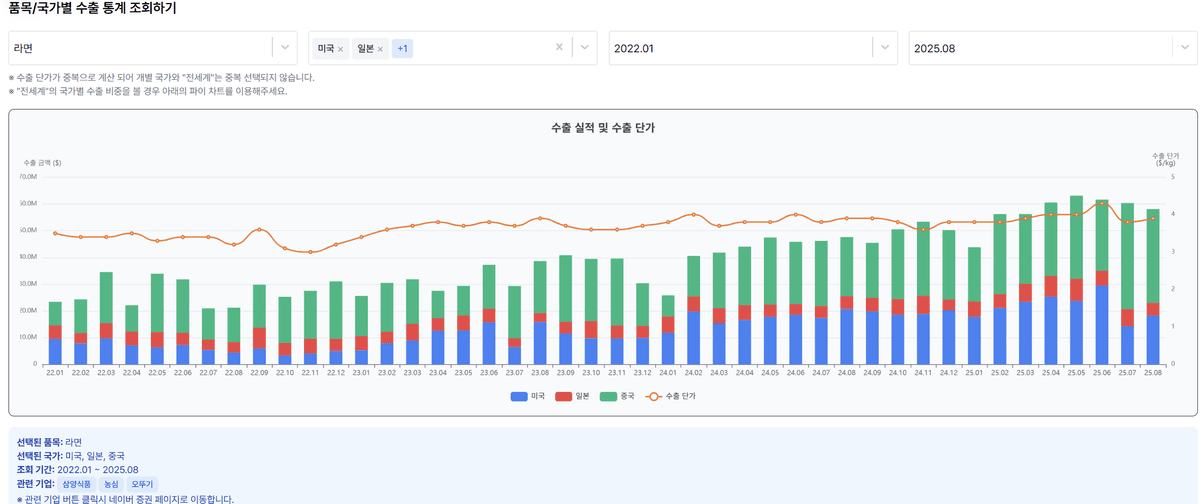Clear all selected countries with the X icon
Screen dimensions: 1200x504
coord(559,47)
